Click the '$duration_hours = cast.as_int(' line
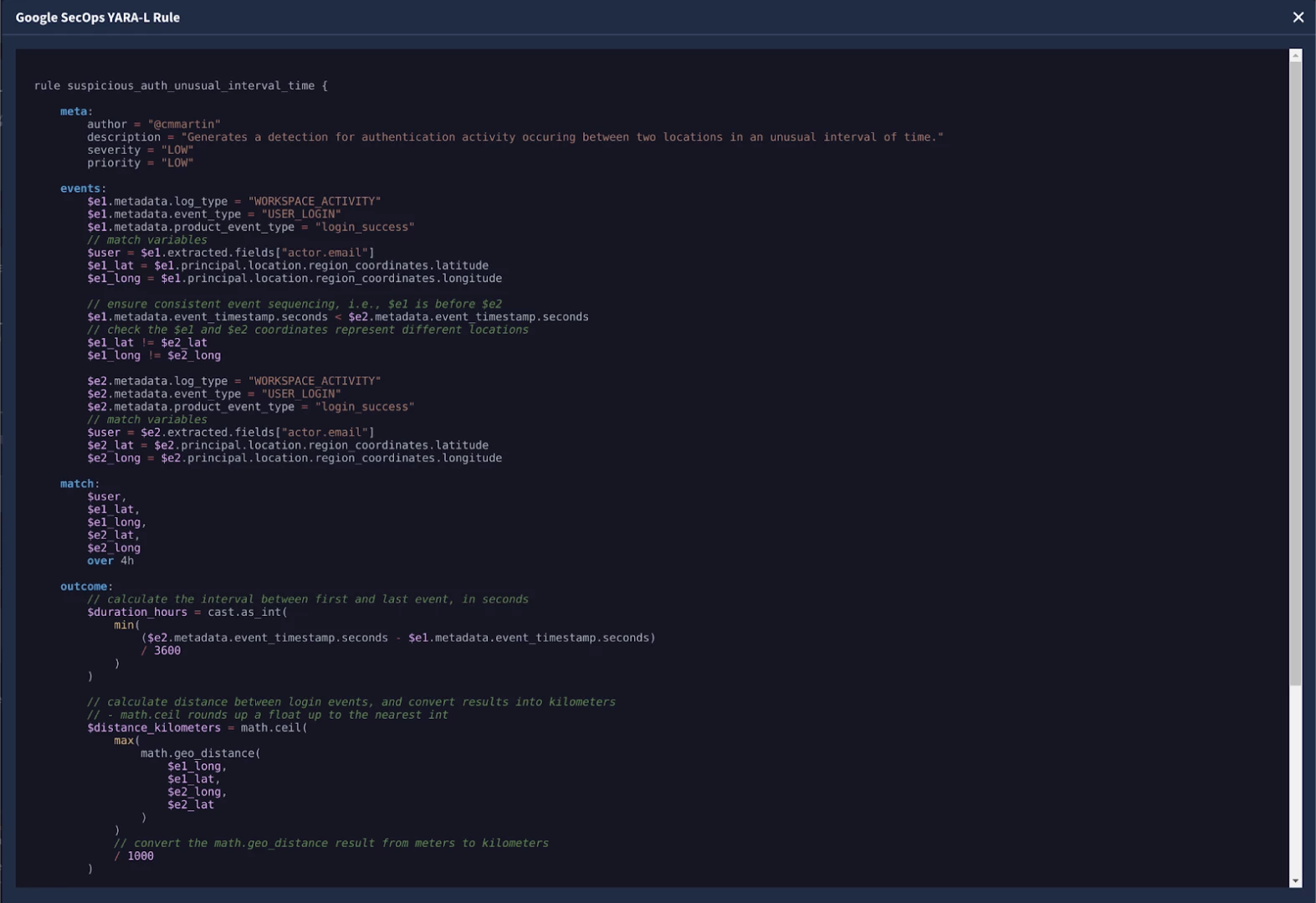Screen dimensions: 1316x903 (187, 613)
